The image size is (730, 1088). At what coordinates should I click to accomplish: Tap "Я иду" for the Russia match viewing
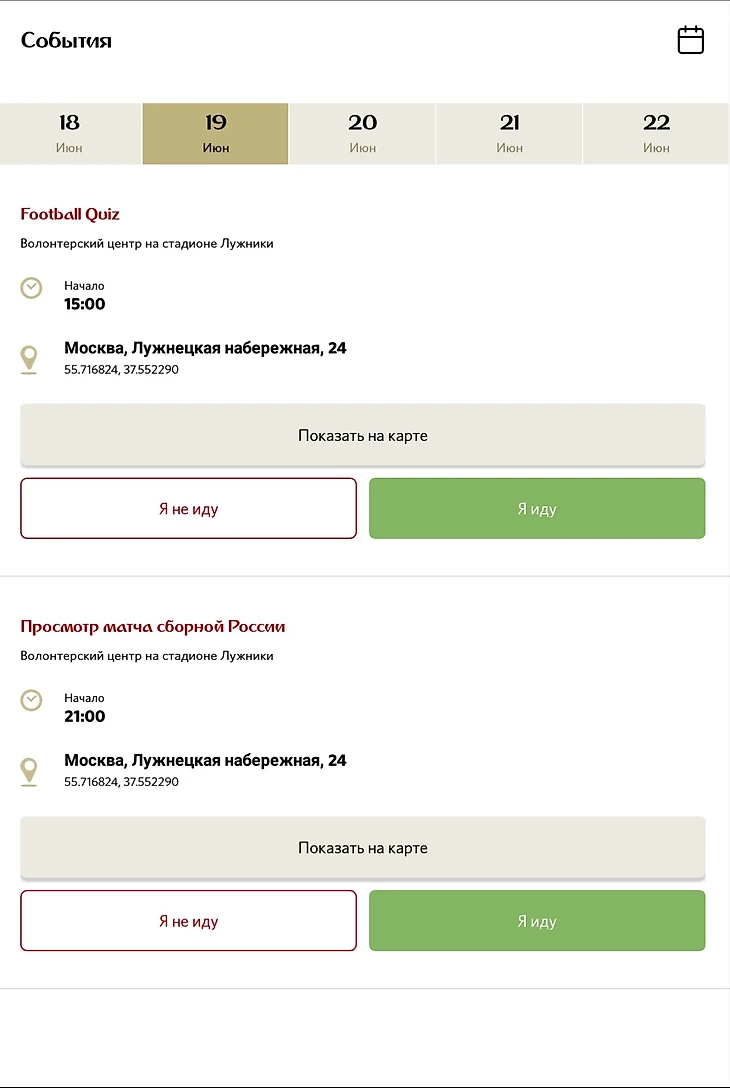537,921
